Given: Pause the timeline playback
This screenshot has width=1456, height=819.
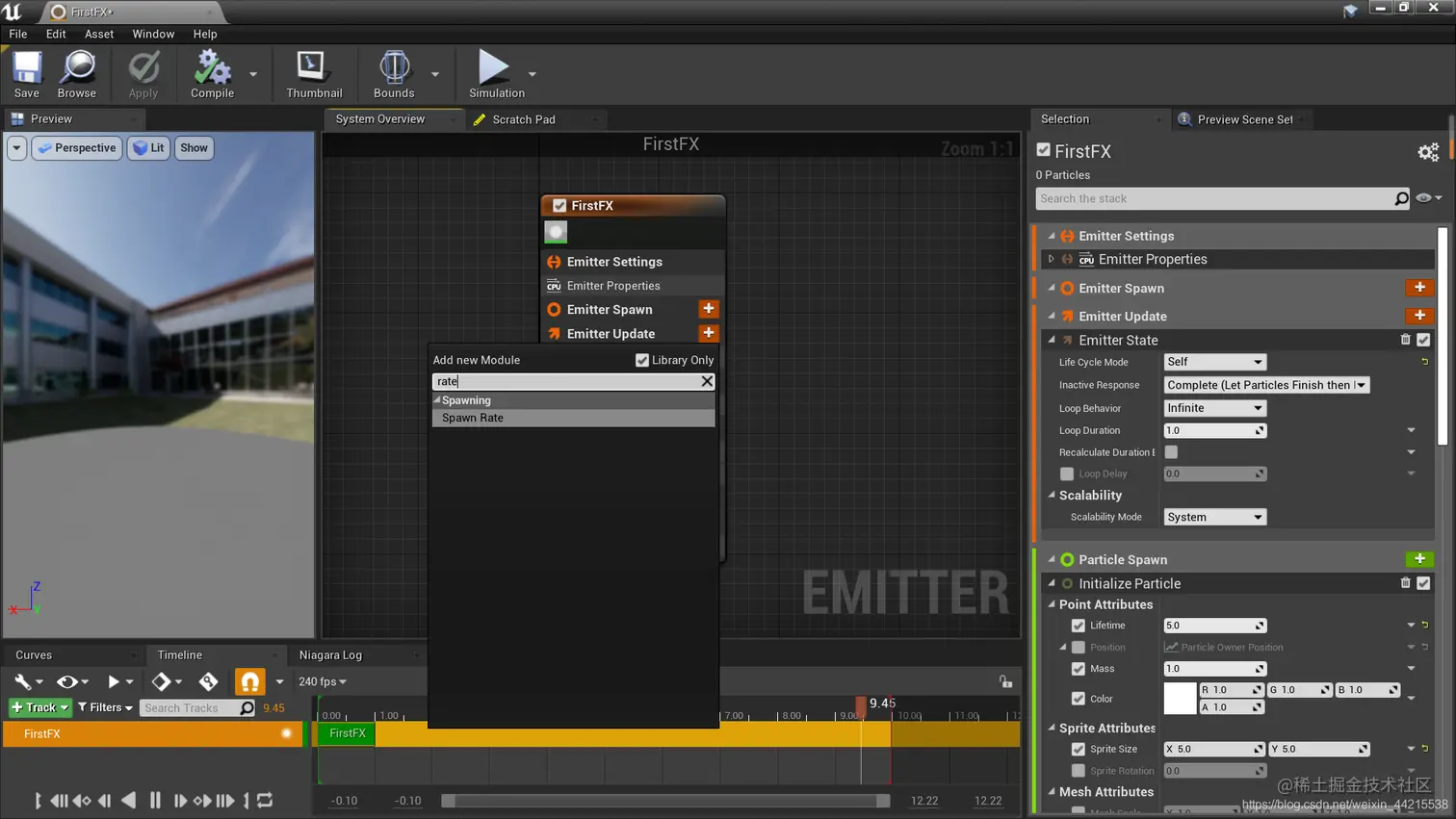Looking at the screenshot, I should pos(155,800).
